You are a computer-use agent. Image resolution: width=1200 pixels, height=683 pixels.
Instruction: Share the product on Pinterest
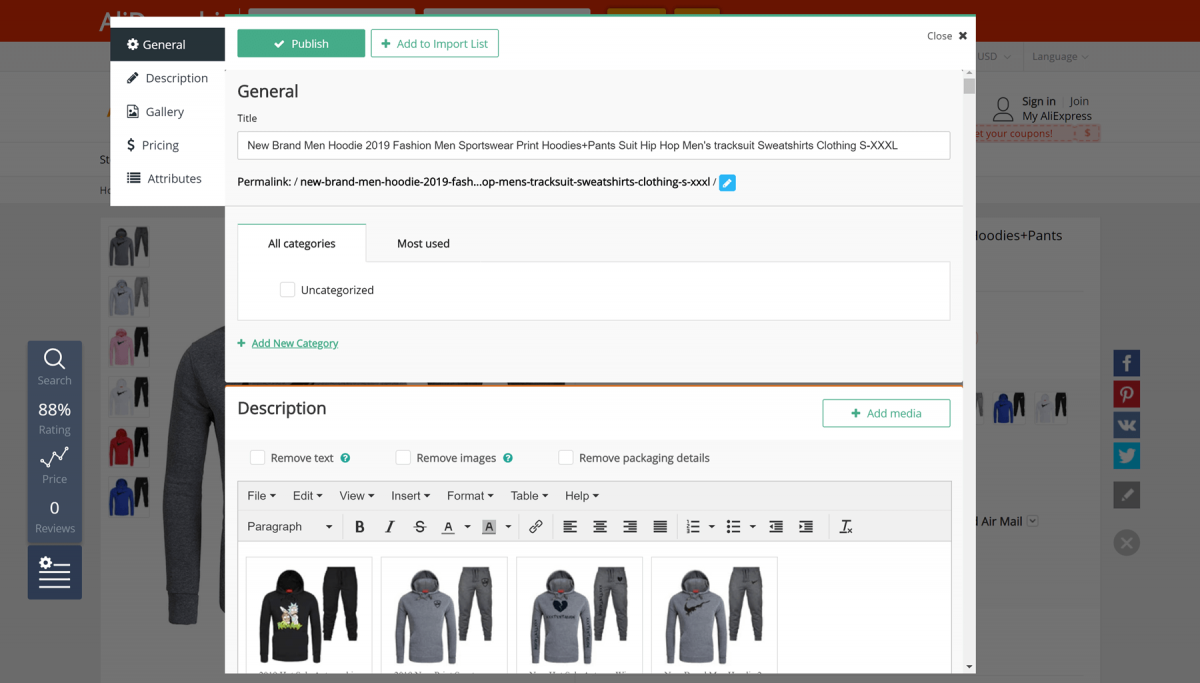pyautogui.click(x=1126, y=393)
